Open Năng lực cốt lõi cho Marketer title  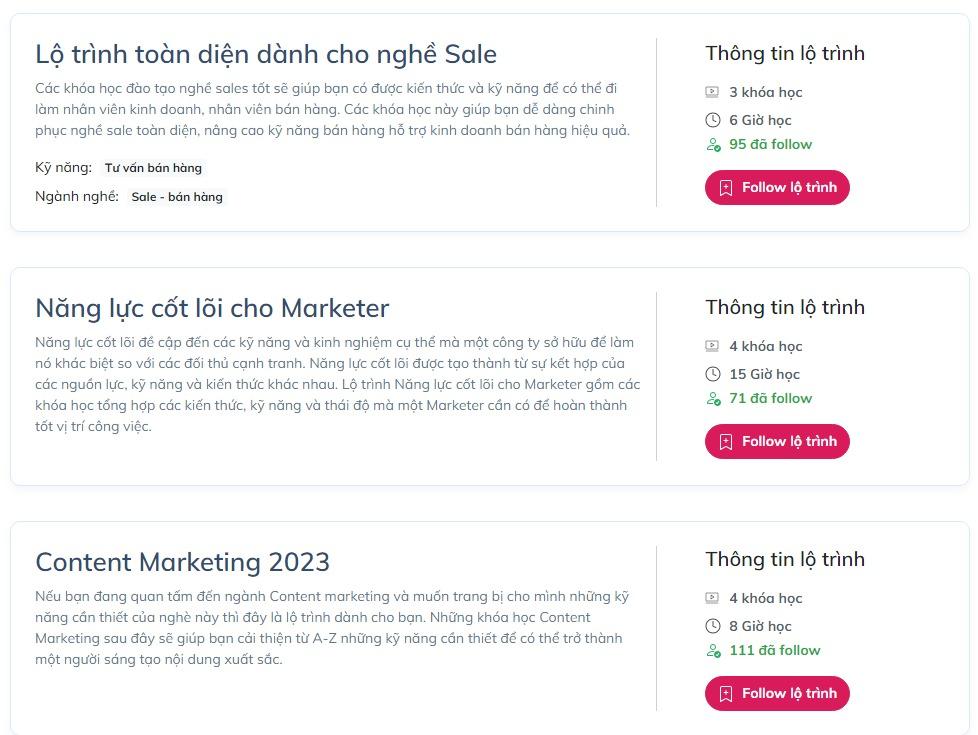coord(212,308)
